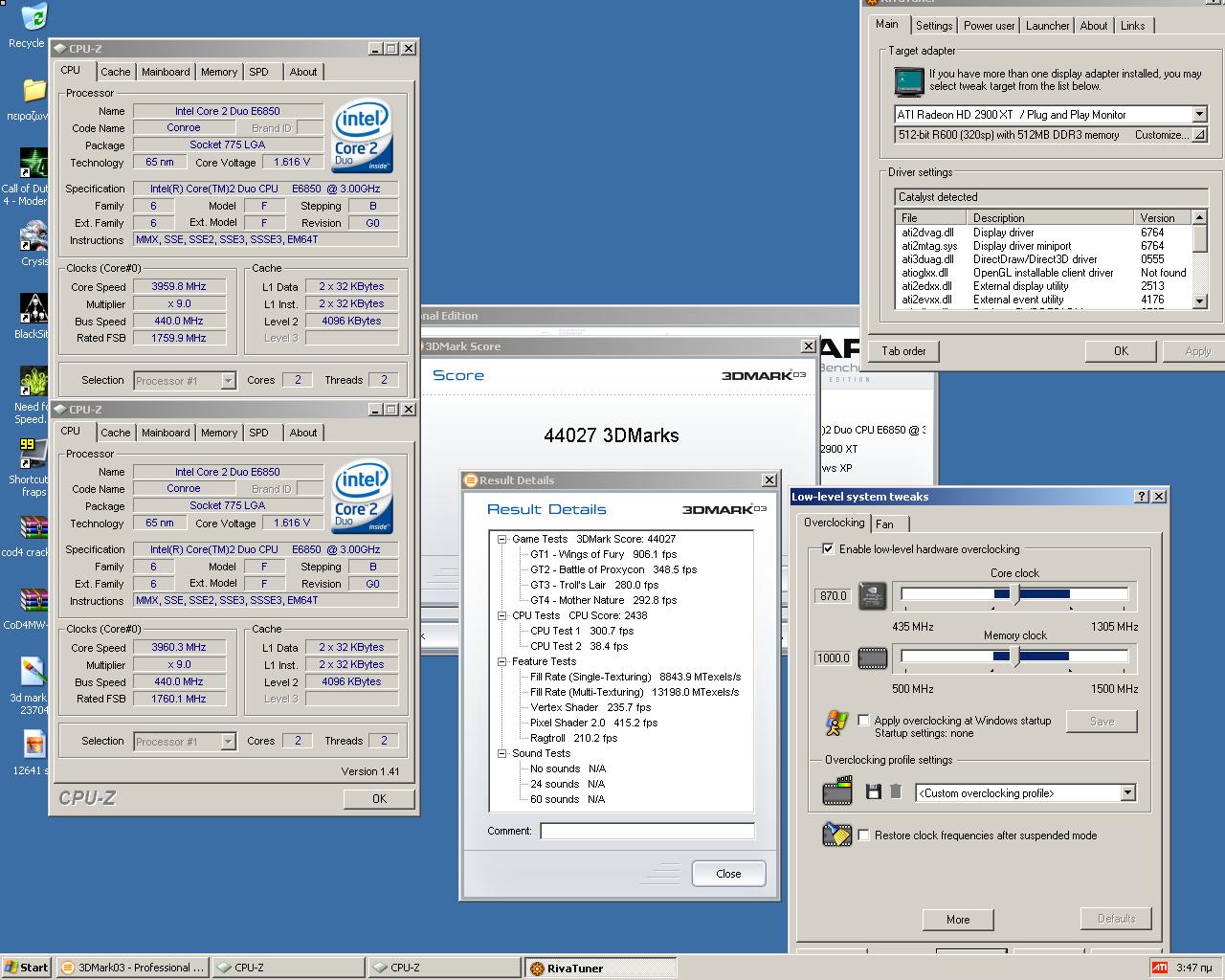Click the Core clock slider handle

click(x=1015, y=595)
